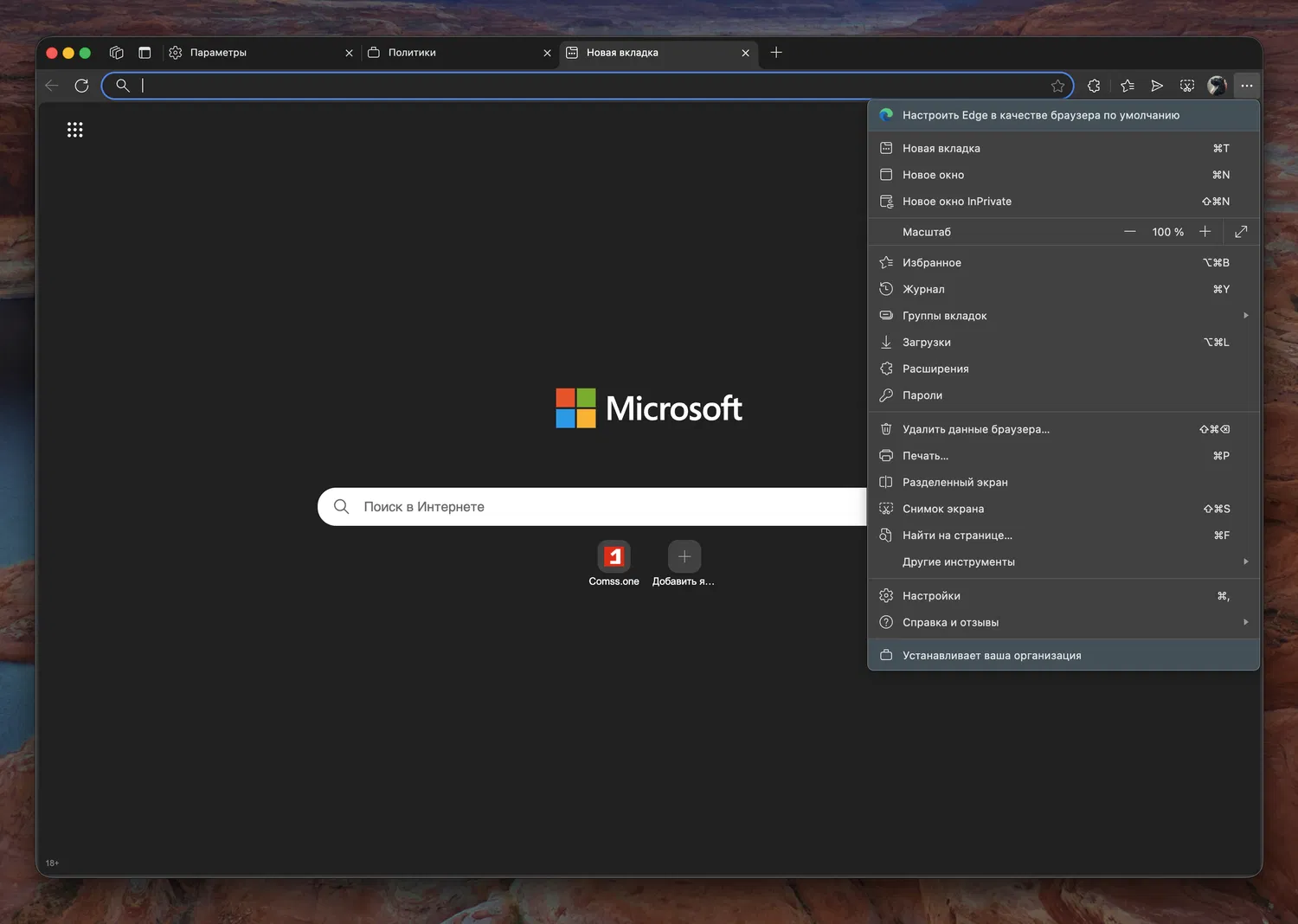1298x924 pixels.
Task: Choose Снимок экрана from the menu
Action: coord(1063,509)
